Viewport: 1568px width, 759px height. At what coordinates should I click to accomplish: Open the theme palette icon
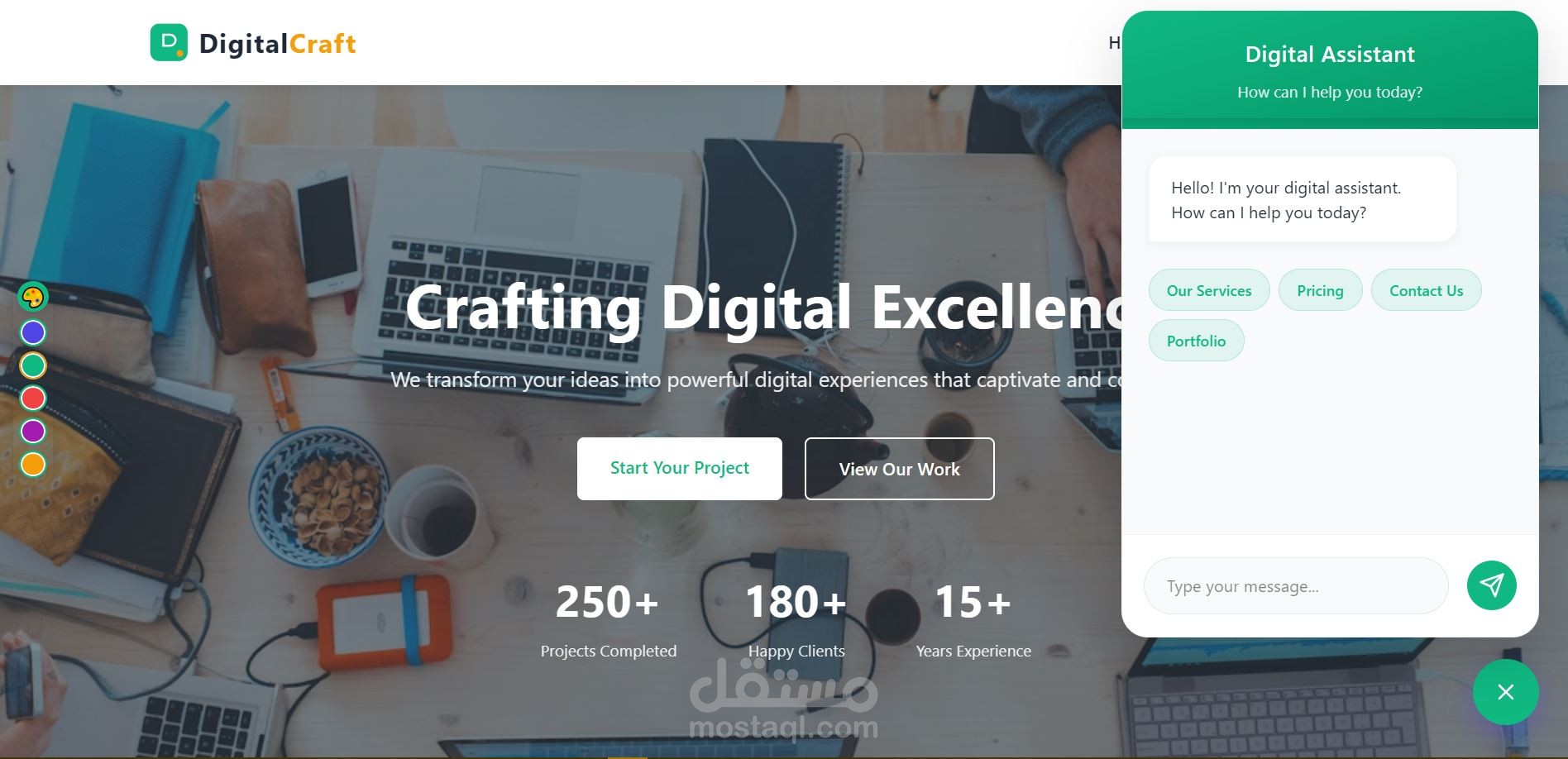(x=33, y=297)
